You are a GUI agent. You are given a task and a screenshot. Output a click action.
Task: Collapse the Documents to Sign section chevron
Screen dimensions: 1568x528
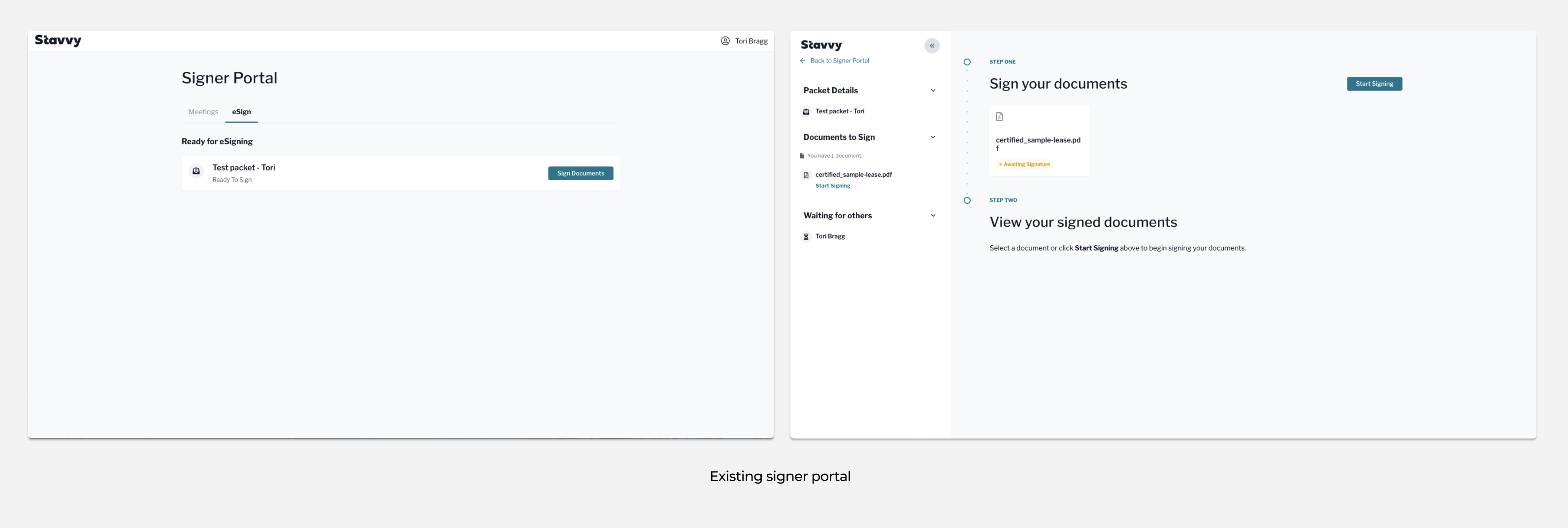933,137
